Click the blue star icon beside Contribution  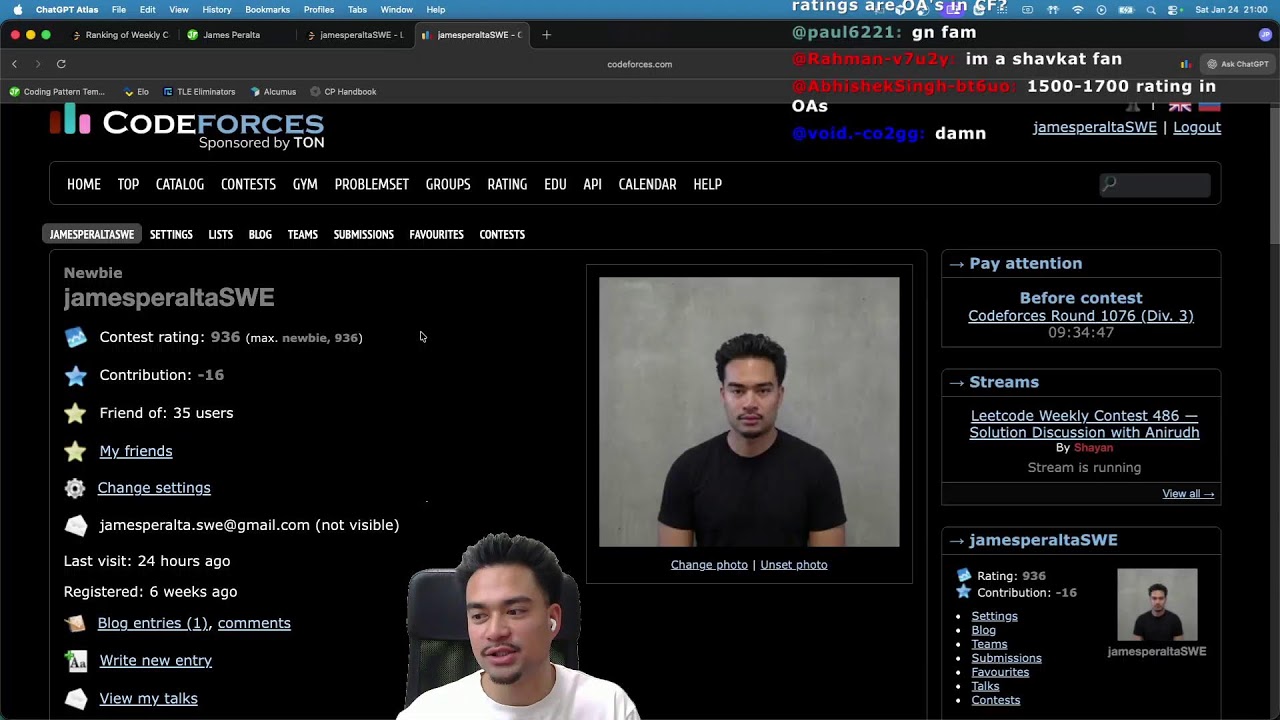pyautogui.click(x=76, y=376)
